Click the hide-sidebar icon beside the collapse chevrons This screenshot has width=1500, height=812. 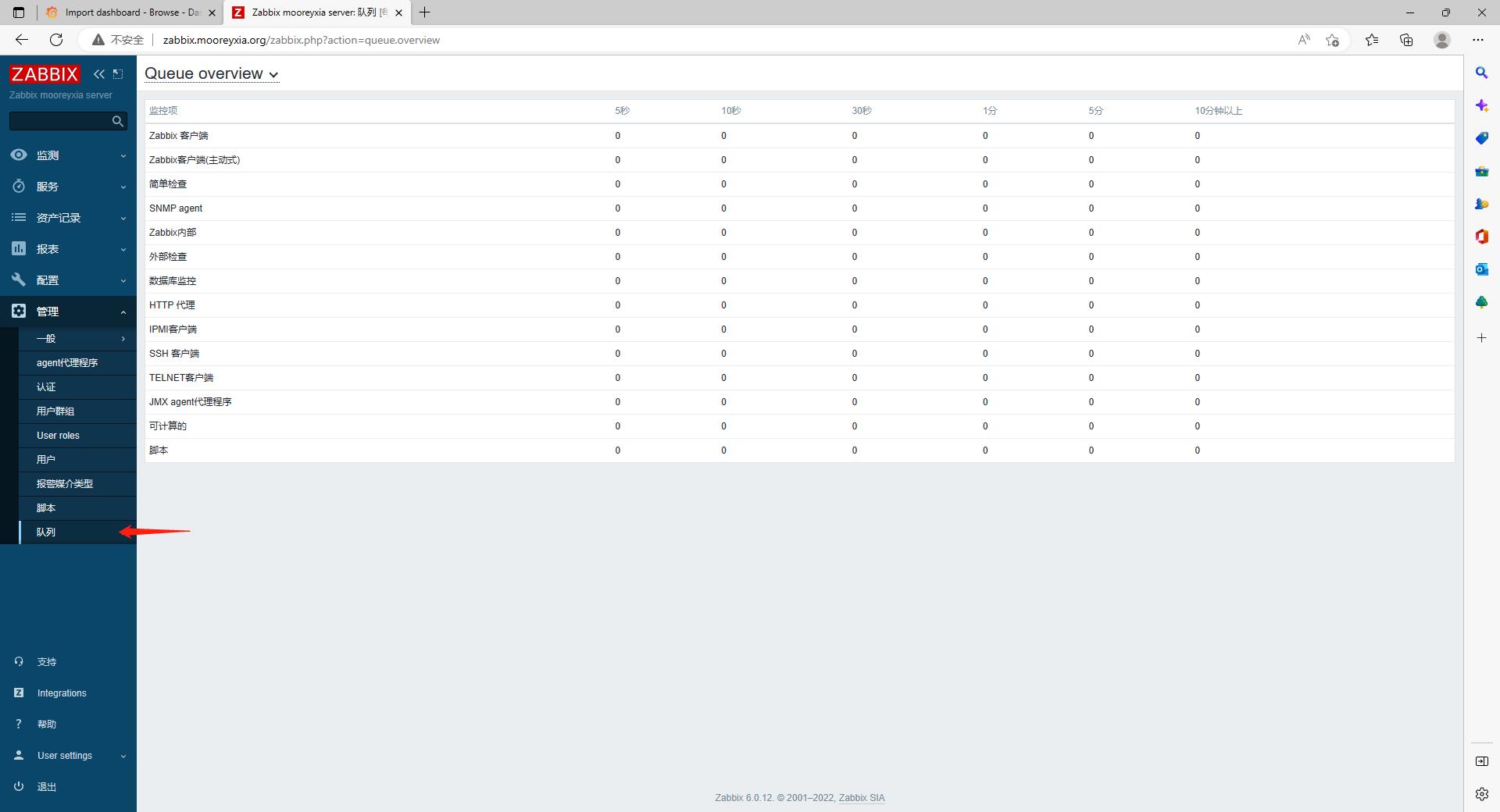(x=118, y=73)
